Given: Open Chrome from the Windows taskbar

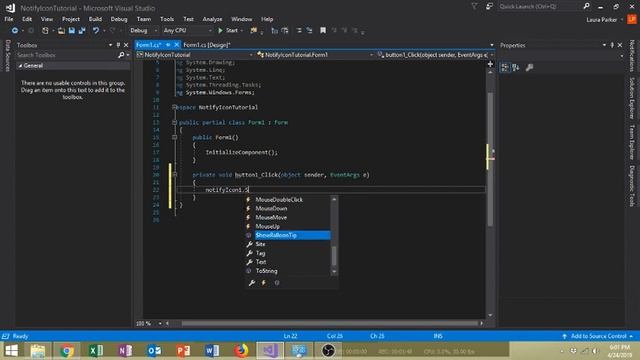Looking at the screenshot, I should pyautogui.click(x=67, y=351).
